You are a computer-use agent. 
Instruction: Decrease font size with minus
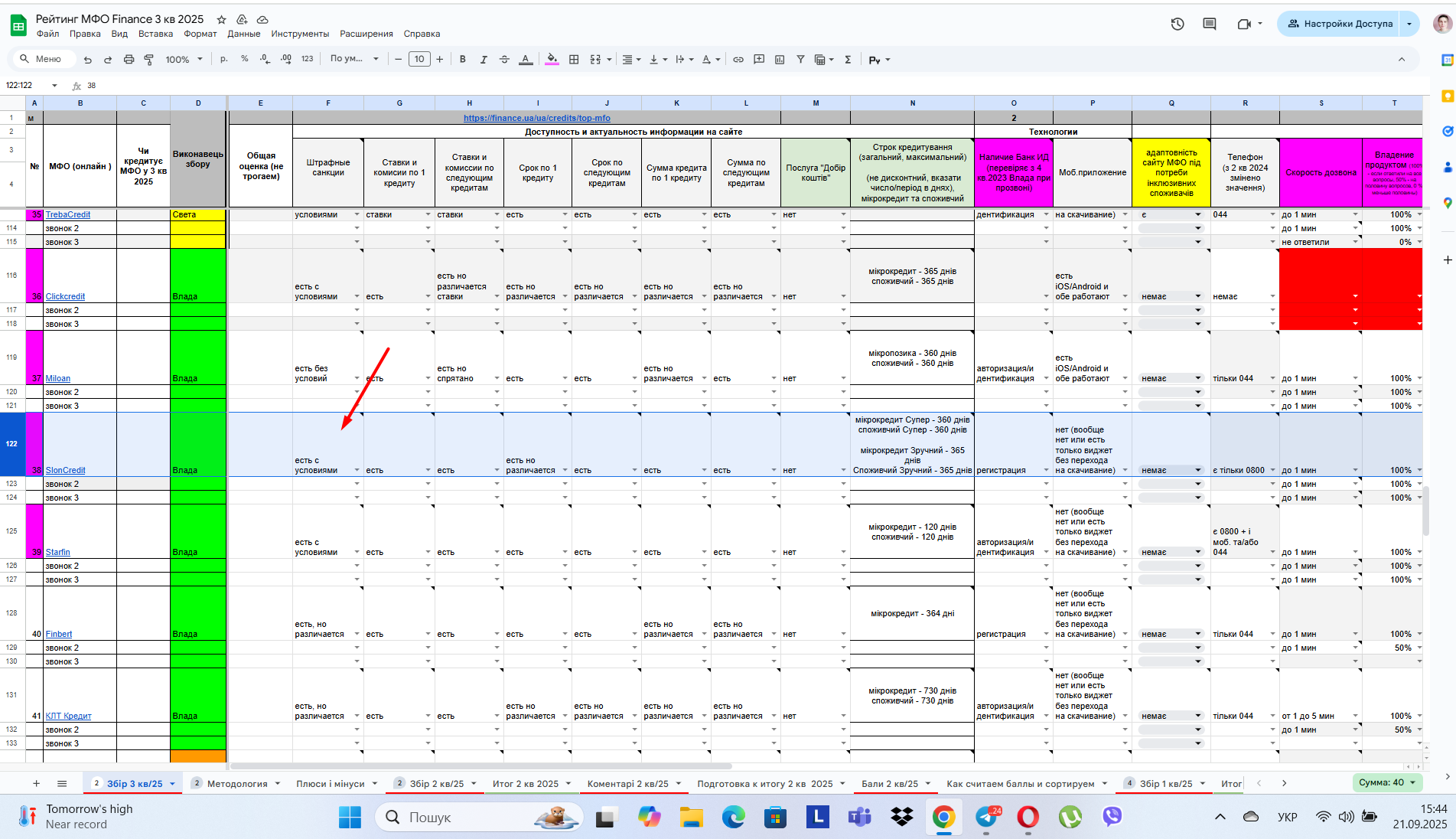pyautogui.click(x=398, y=59)
